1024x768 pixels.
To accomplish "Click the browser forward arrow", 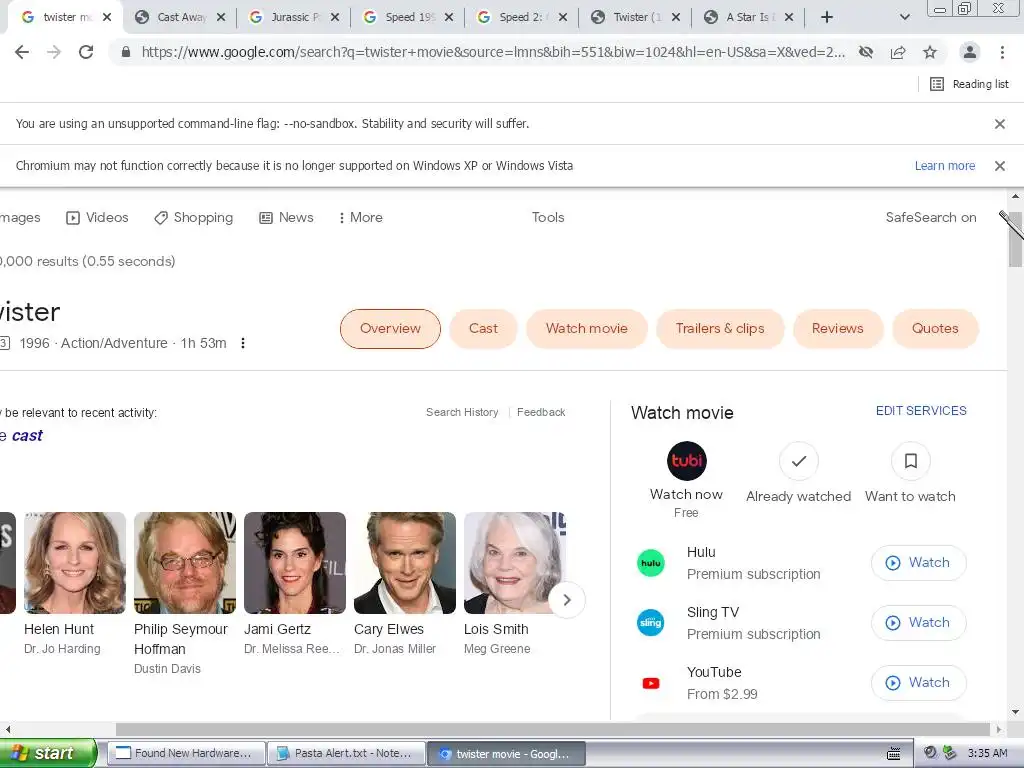I will [54, 52].
